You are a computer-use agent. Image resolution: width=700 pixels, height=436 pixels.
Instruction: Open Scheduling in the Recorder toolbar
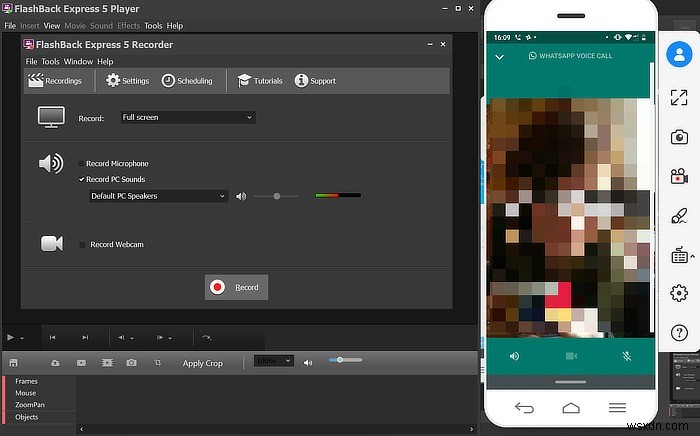(187, 81)
